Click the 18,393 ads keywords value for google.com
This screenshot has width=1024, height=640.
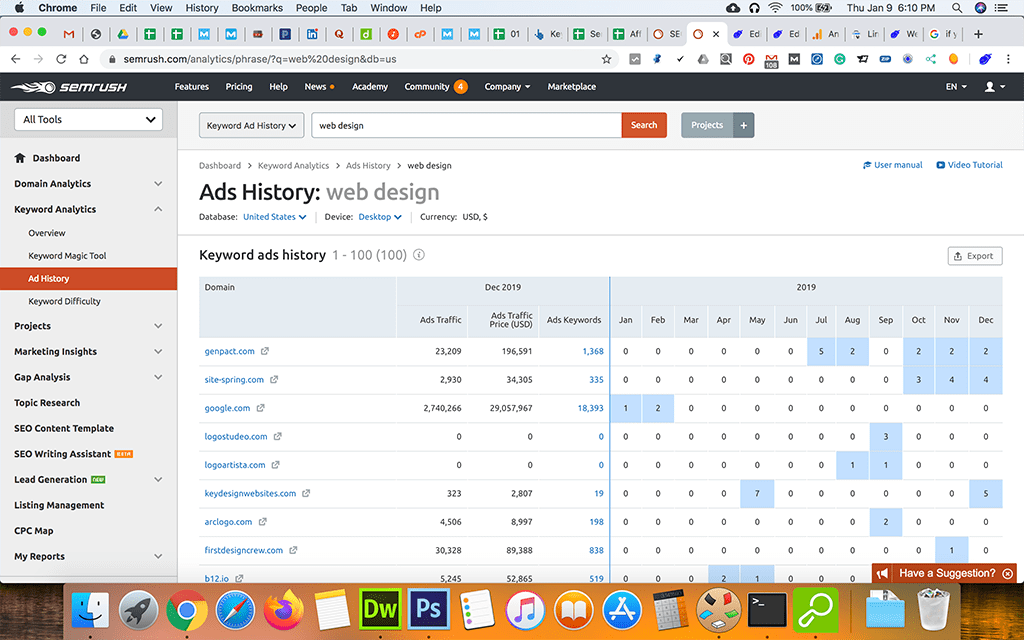(x=590, y=408)
